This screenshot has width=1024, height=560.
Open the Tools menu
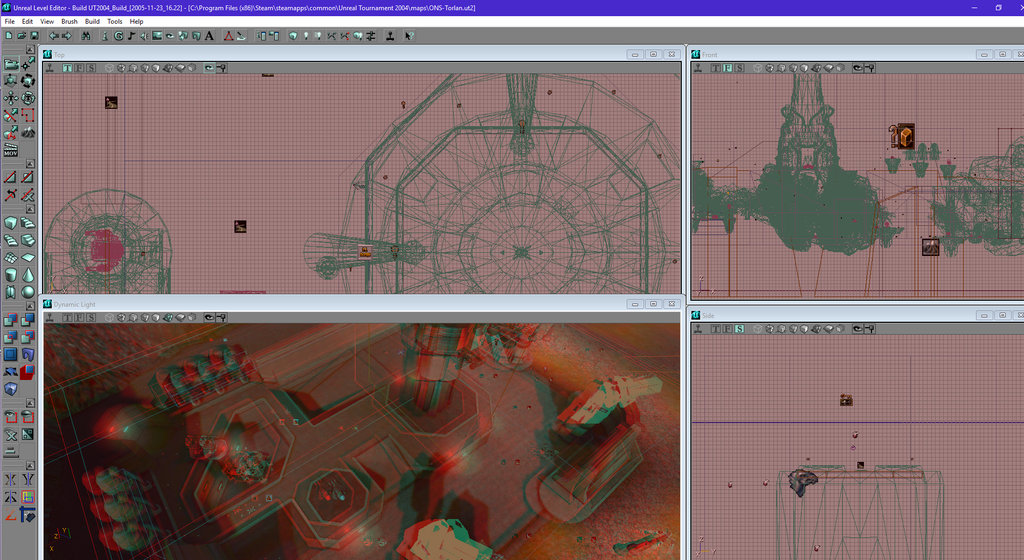coord(114,22)
